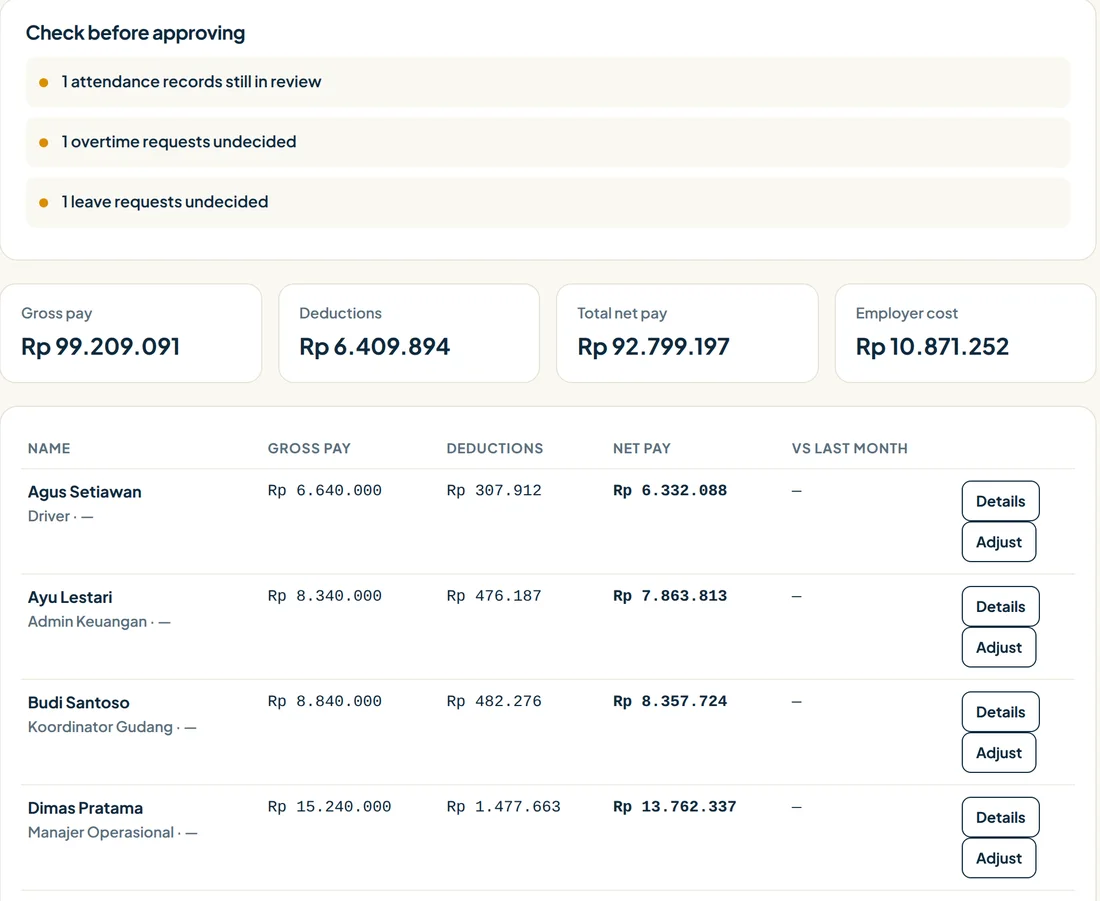
Task: Click gross pay Rp 8.840.000
Action: coord(325,701)
